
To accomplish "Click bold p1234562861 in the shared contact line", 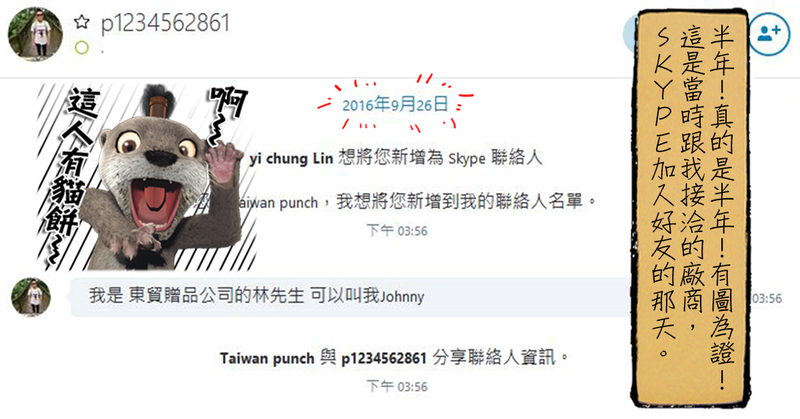I will click(384, 358).
